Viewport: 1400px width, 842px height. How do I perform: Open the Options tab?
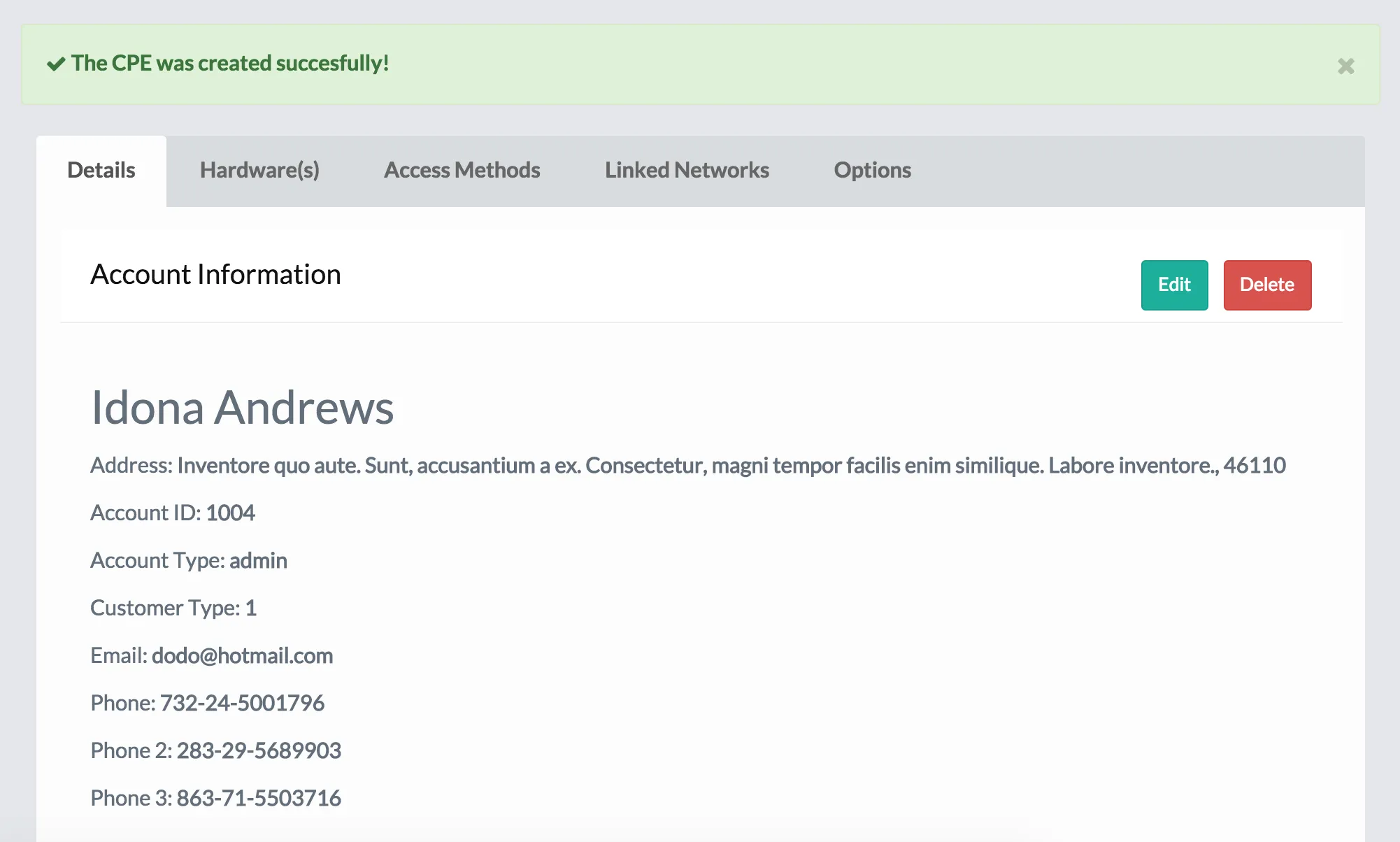pyautogui.click(x=872, y=170)
